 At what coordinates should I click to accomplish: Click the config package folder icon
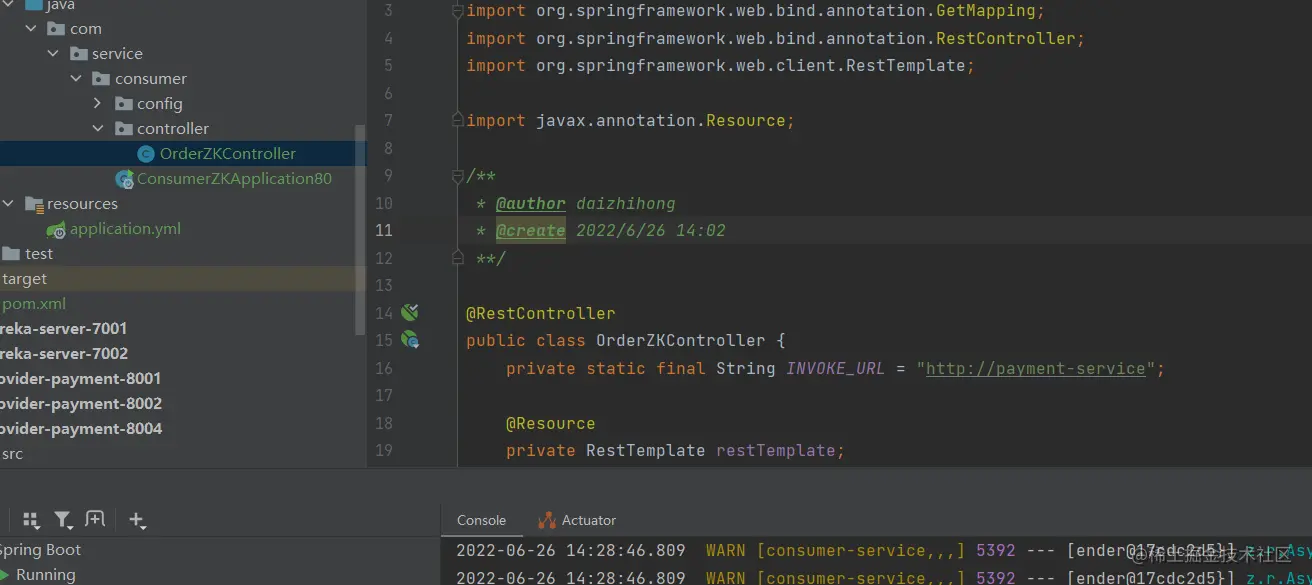tap(124, 104)
